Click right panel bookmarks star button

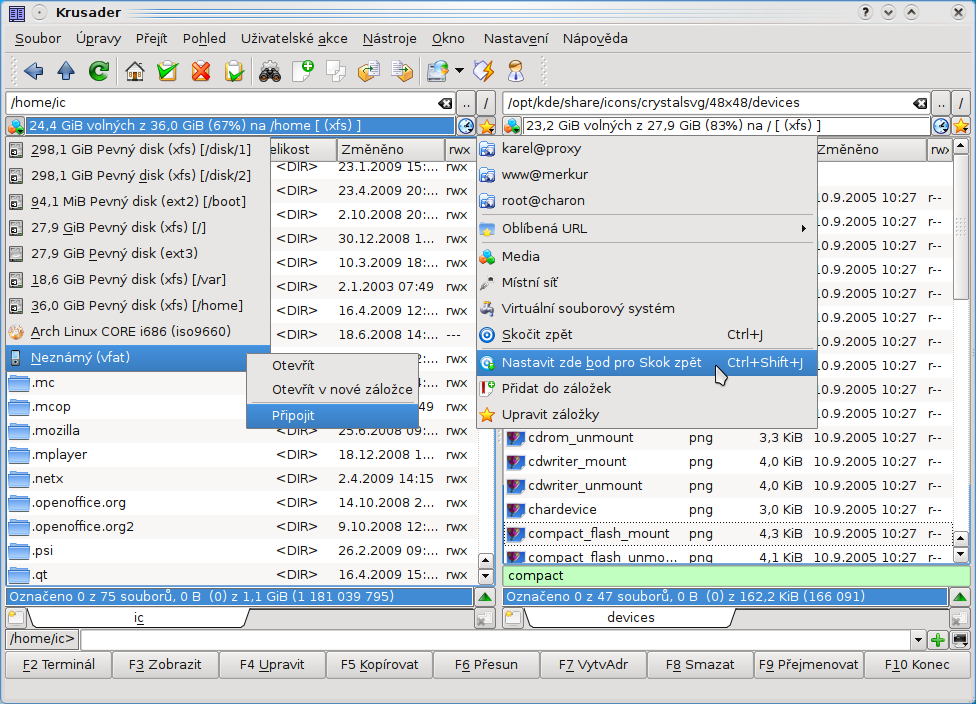(x=961, y=126)
